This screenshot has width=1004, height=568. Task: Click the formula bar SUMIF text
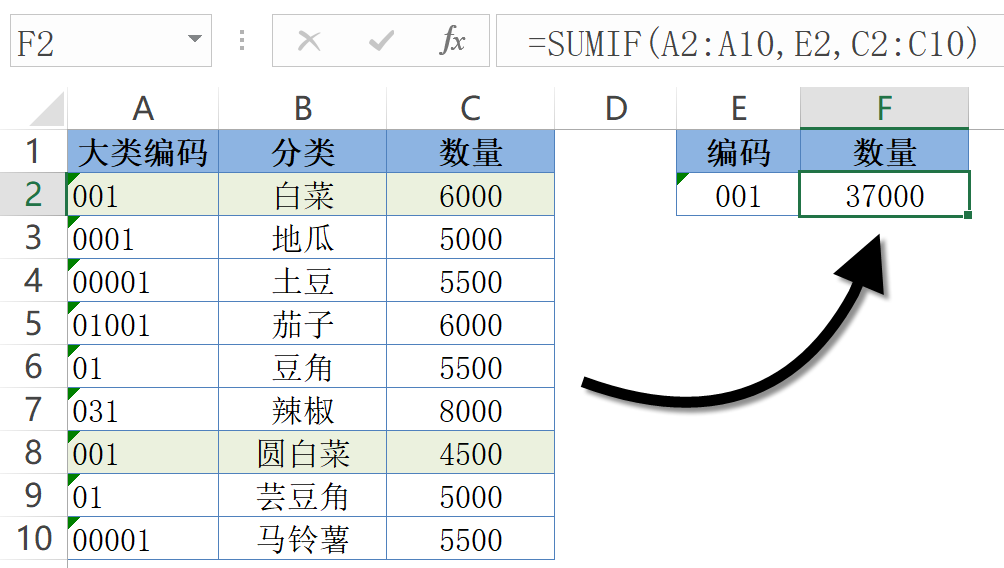click(752, 43)
